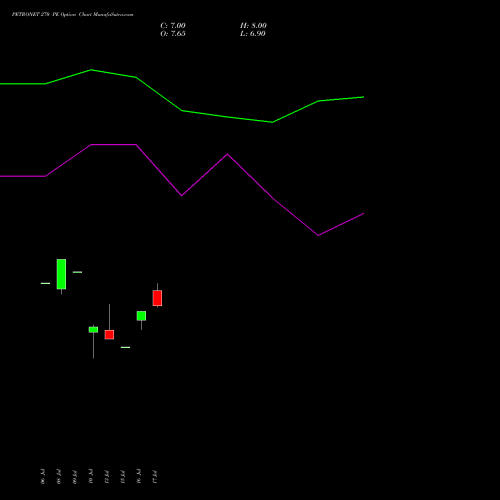Click the PETRONET PE Options chart title
The height and width of the screenshot is (500, 500).
coord(72,15)
